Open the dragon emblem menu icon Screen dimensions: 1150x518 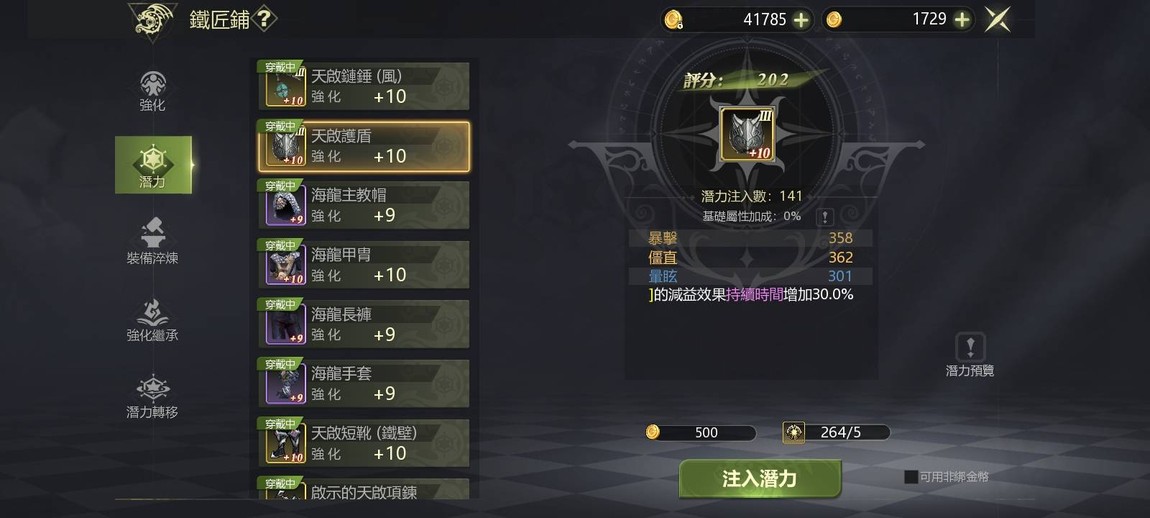coord(153,20)
